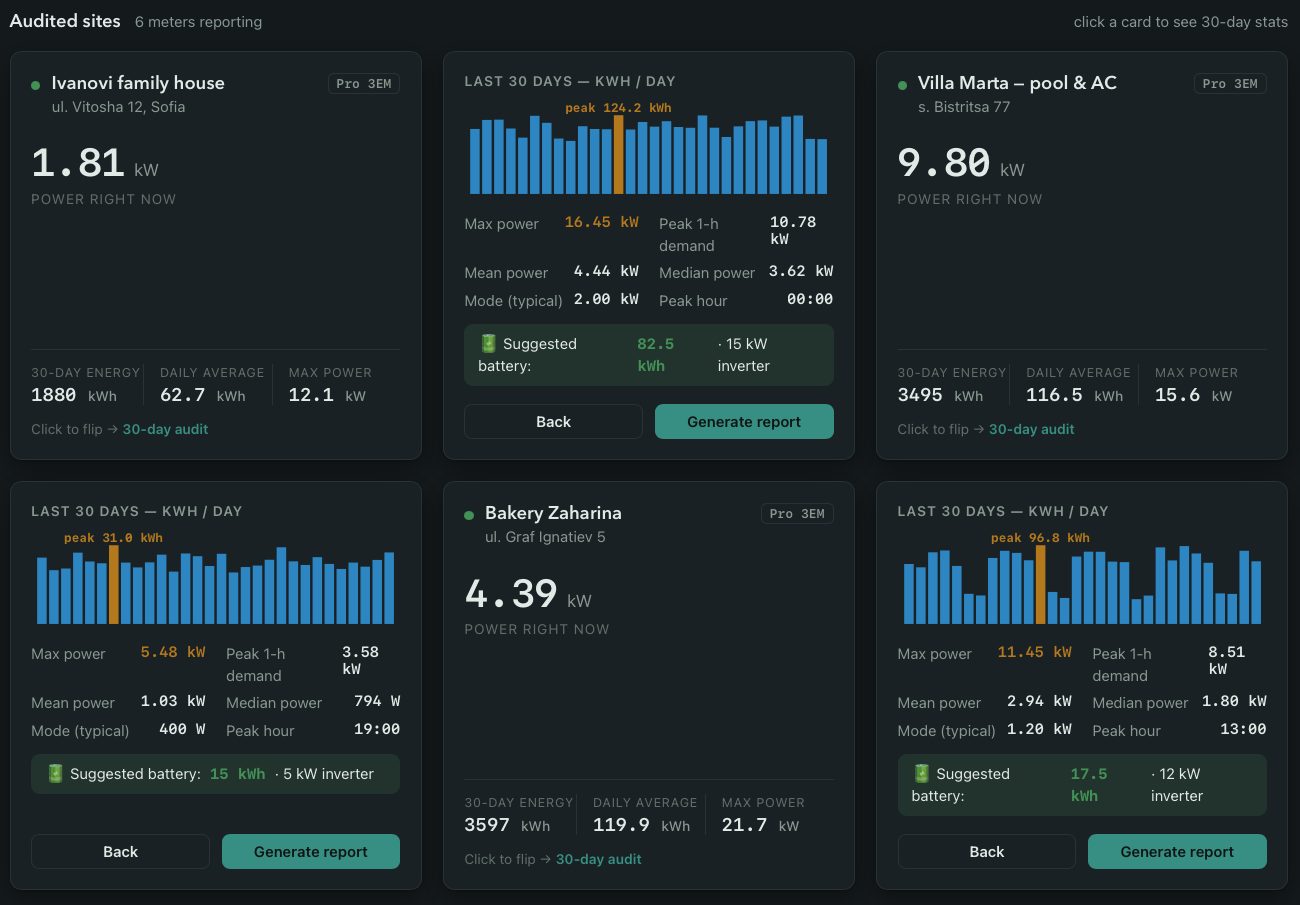Click the address ul. Graf Ignatiev 5
1300x905 pixels.
coord(545,537)
